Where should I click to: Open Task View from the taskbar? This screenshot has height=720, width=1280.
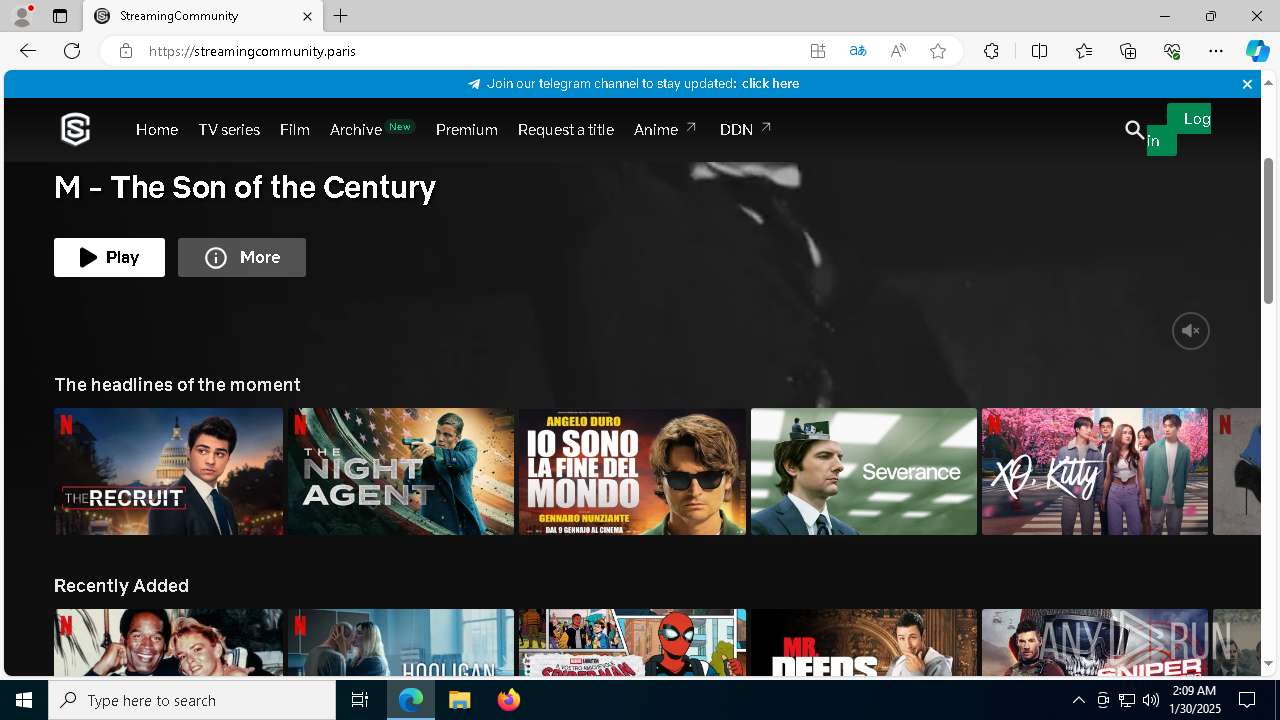pos(360,700)
